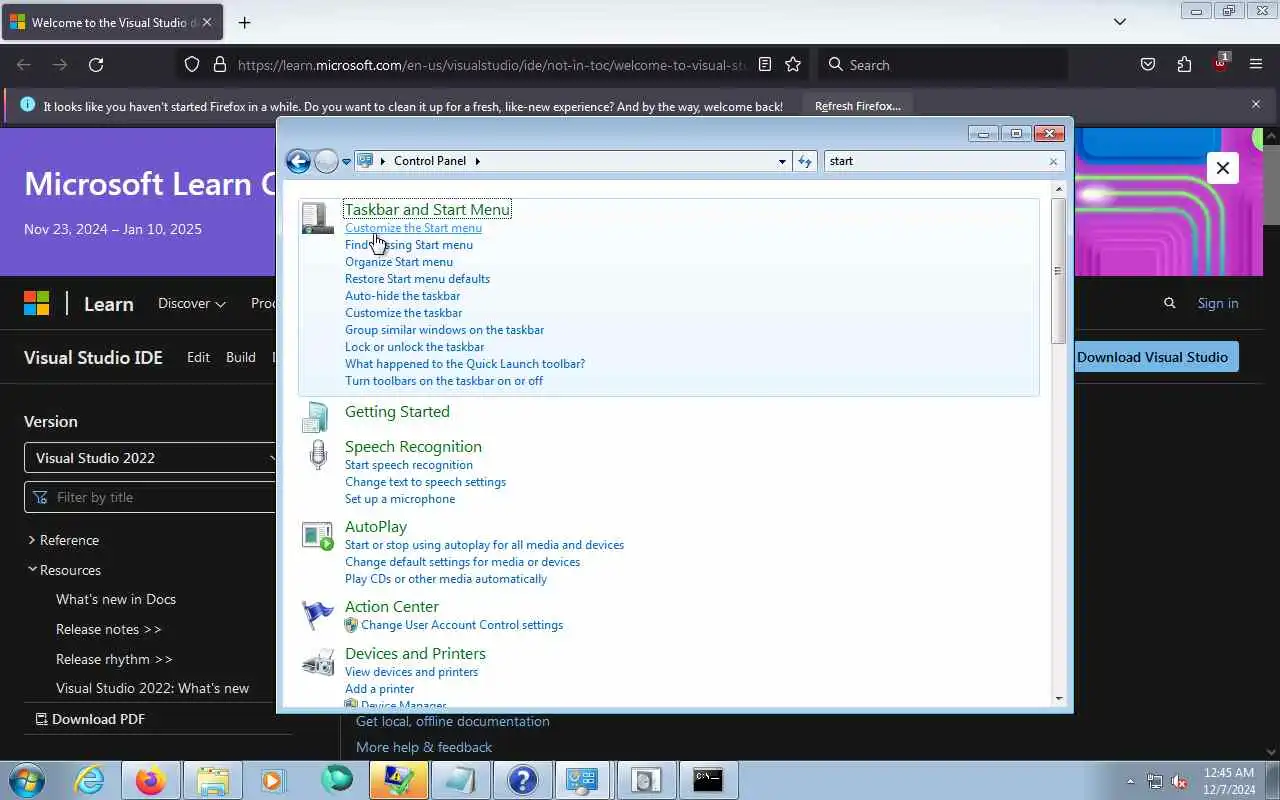The image size is (1280, 800).
Task: Click the Getting Started icon
Action: pyautogui.click(x=317, y=417)
